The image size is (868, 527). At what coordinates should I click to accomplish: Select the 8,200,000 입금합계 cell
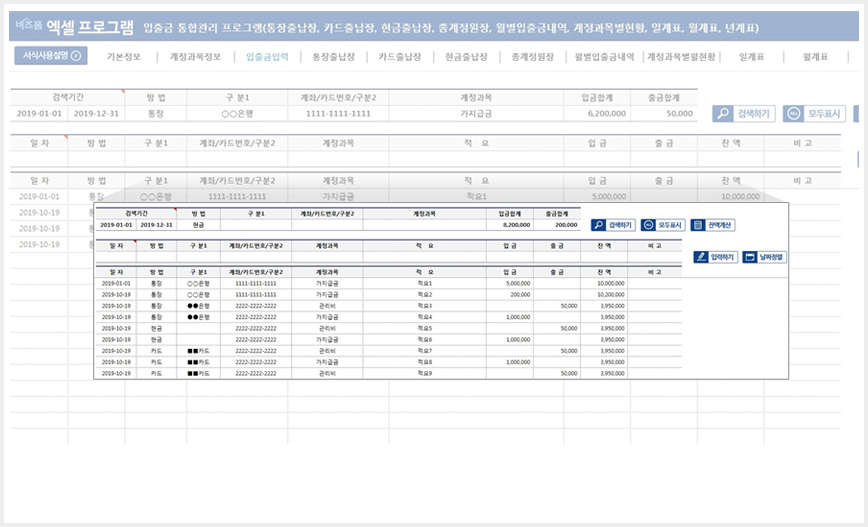click(509, 225)
